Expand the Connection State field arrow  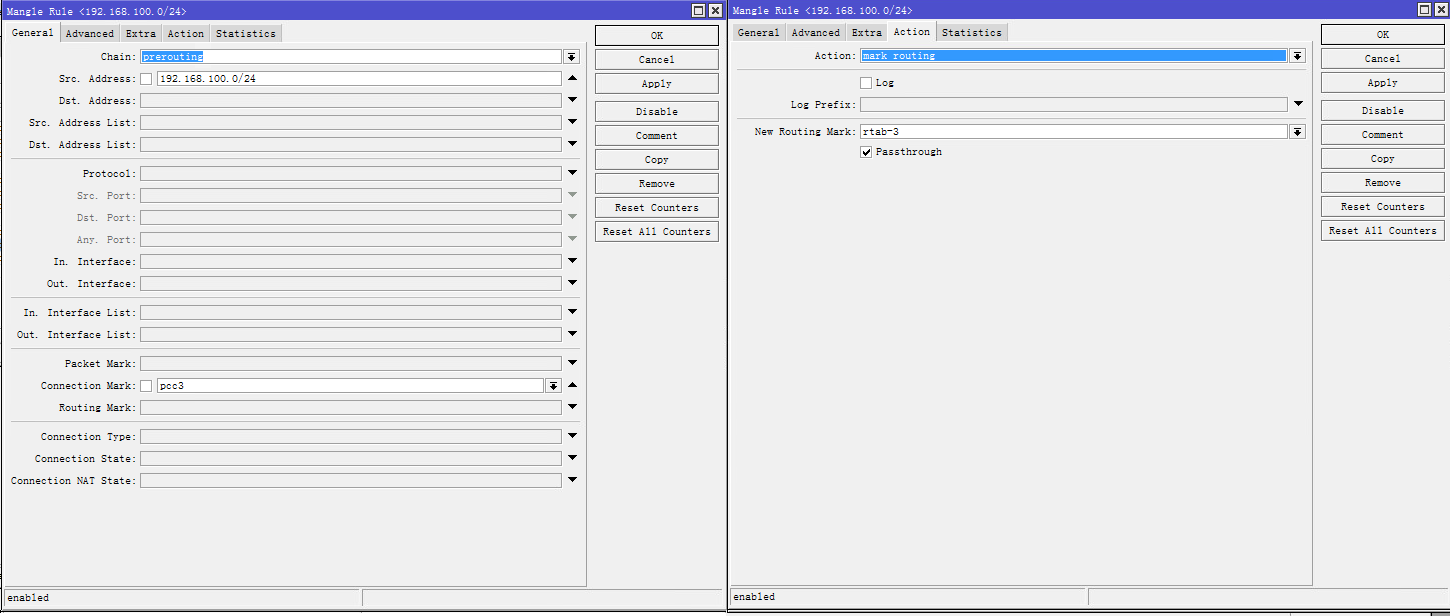[572, 458]
